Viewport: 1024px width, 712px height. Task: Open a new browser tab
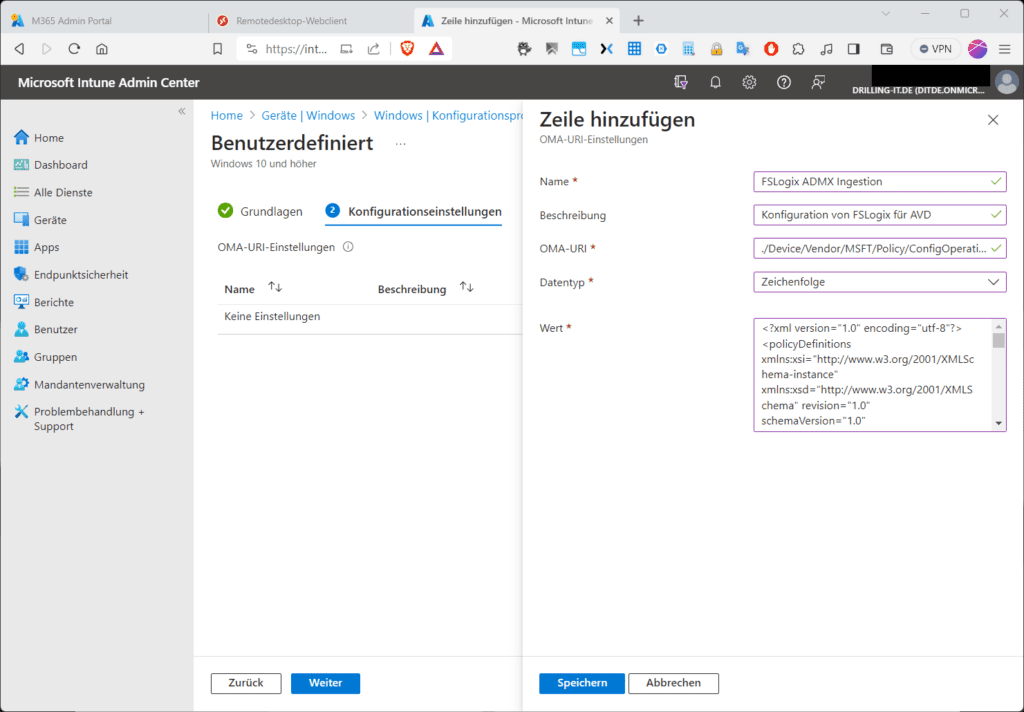point(638,21)
